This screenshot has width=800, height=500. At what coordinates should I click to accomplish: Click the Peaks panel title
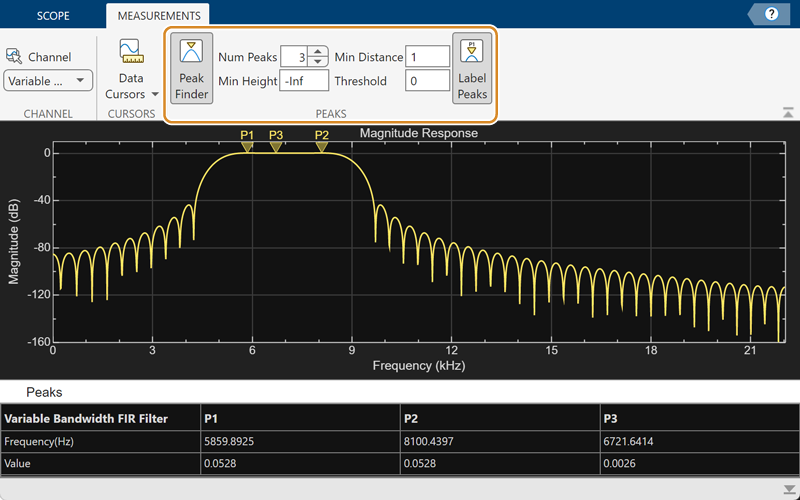tap(44, 392)
